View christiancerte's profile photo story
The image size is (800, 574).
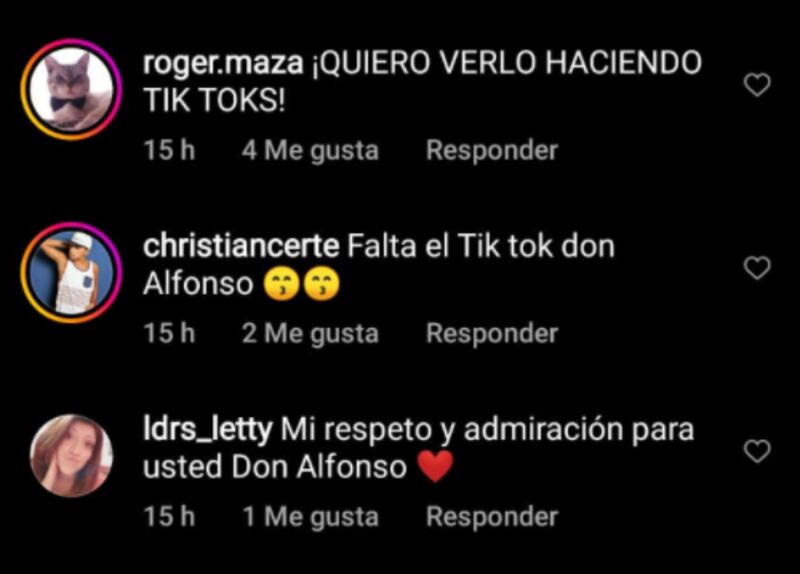coord(71,272)
